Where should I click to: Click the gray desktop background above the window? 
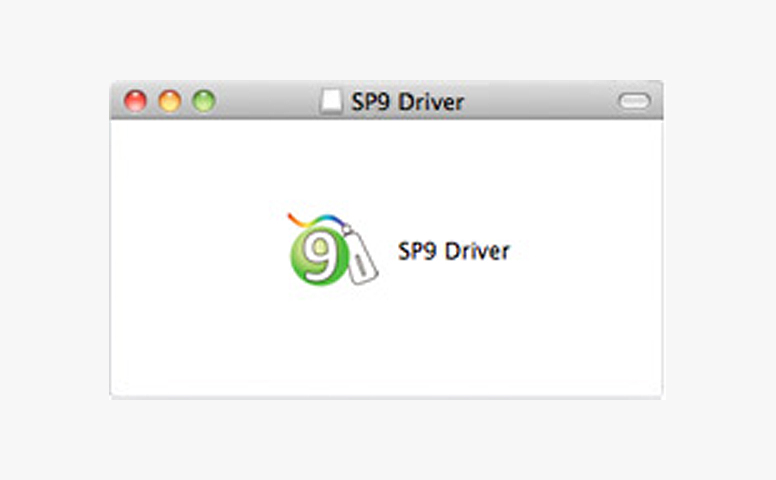click(x=388, y=40)
